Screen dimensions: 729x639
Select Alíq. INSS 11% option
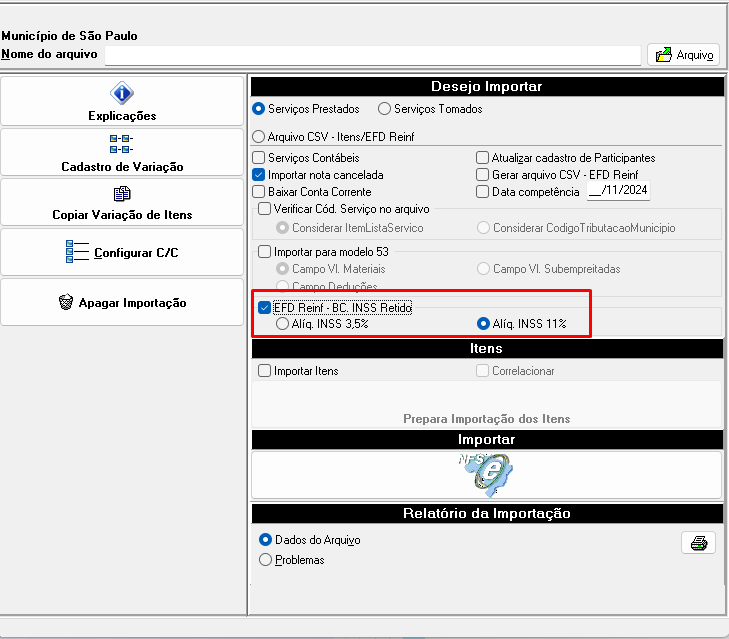(522, 324)
